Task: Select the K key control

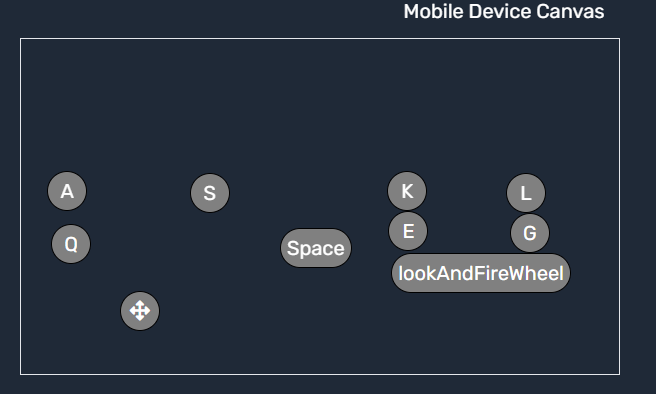Action: tap(407, 191)
